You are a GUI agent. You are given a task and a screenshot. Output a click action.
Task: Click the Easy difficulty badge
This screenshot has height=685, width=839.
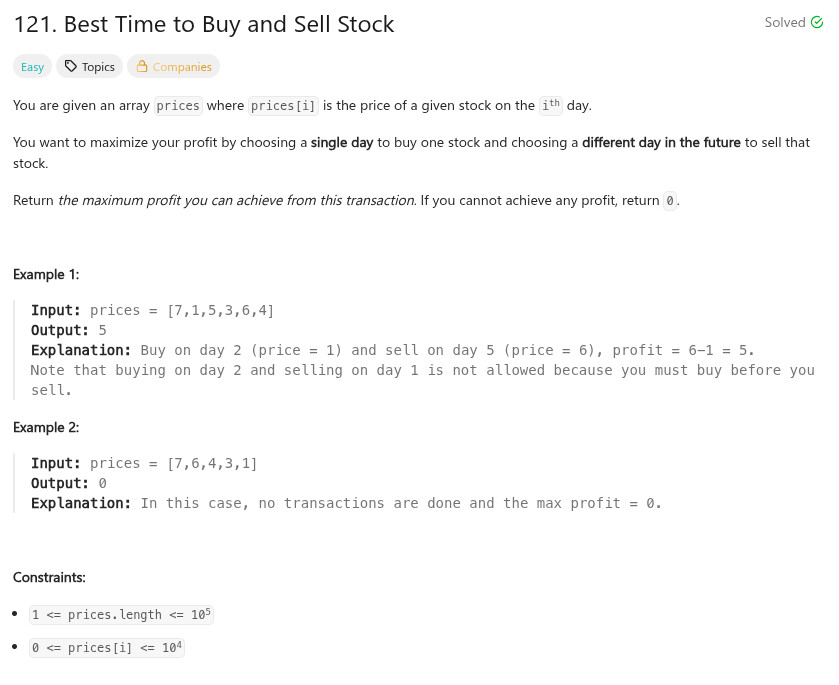33,67
